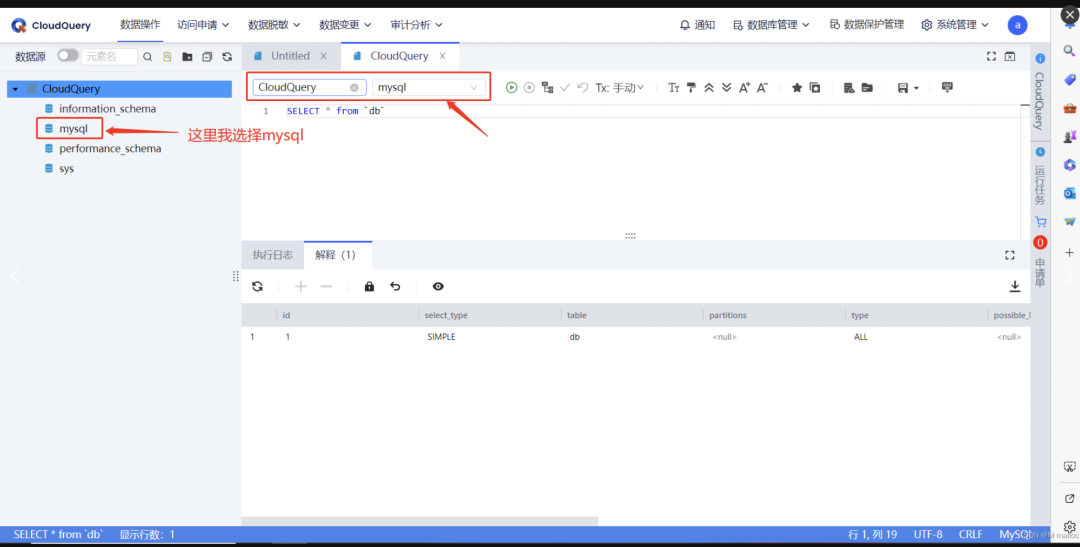Roll back transaction with the undo arrow icon
The height and width of the screenshot is (547, 1080).
(583, 87)
